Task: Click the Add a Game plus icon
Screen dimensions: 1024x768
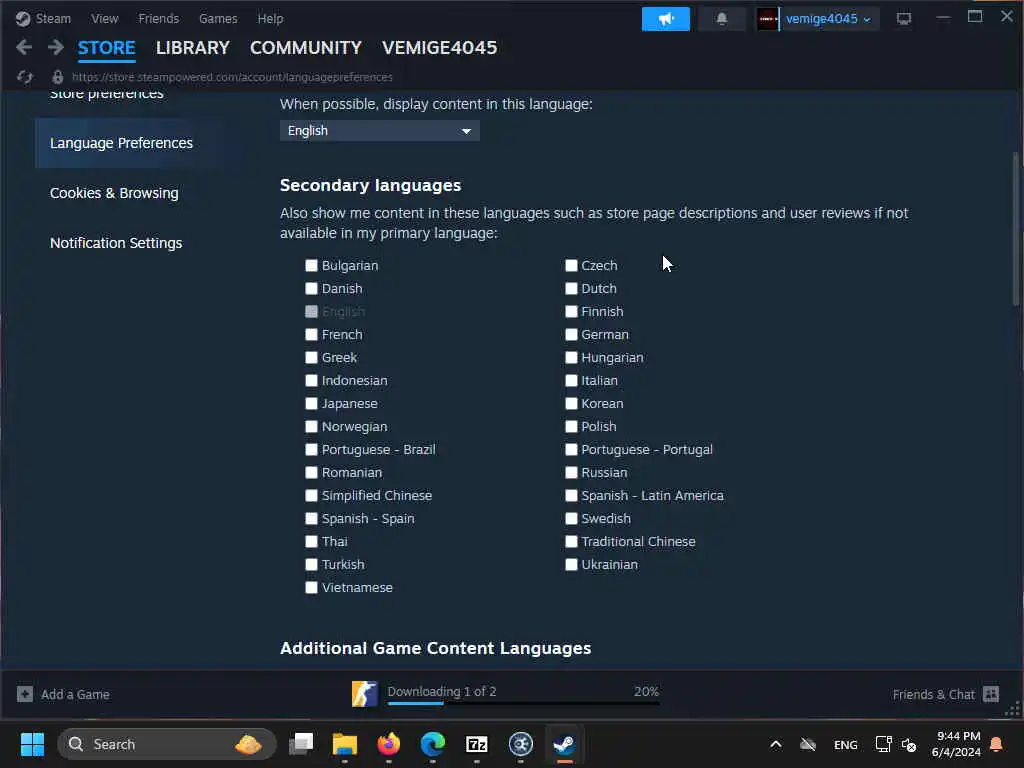Action: 25,694
